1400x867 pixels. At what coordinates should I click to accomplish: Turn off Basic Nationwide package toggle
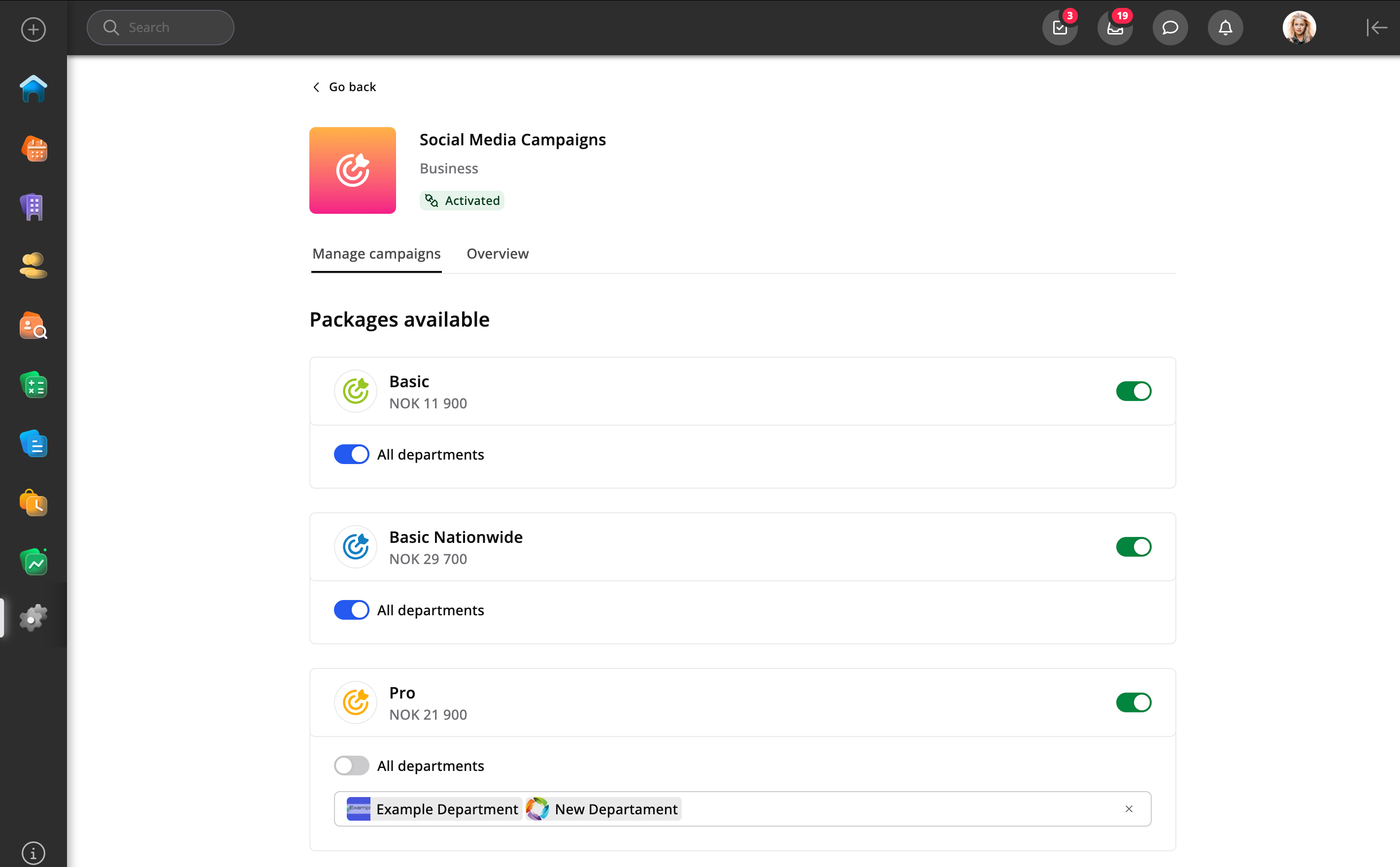1133,546
